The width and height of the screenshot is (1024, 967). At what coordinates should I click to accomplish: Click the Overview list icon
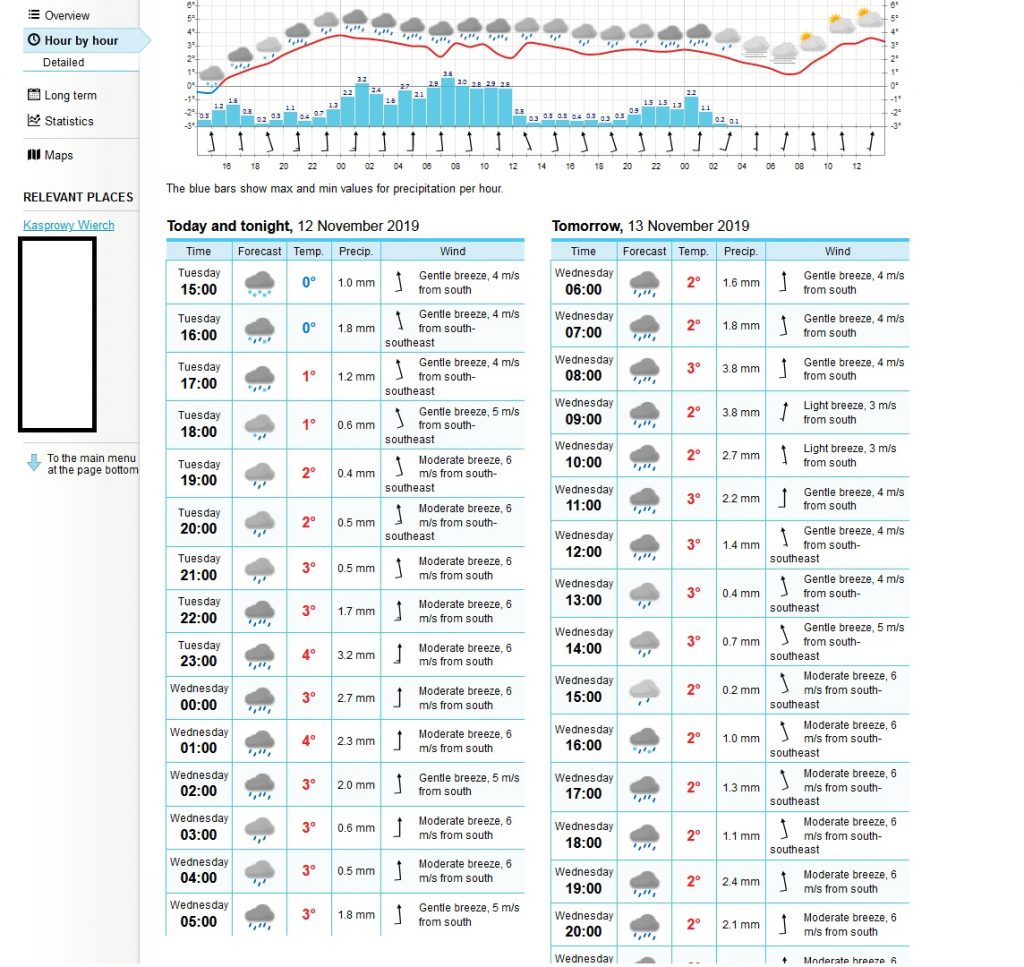pos(33,14)
